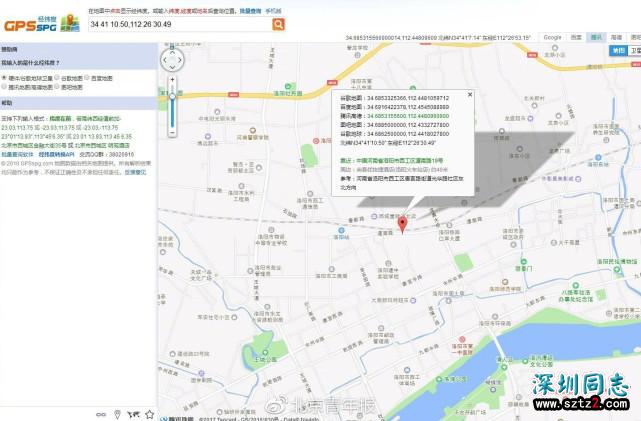This screenshot has height=421, width=641.
Task: Switch to the 高德 map tab
Action: coord(616,37)
